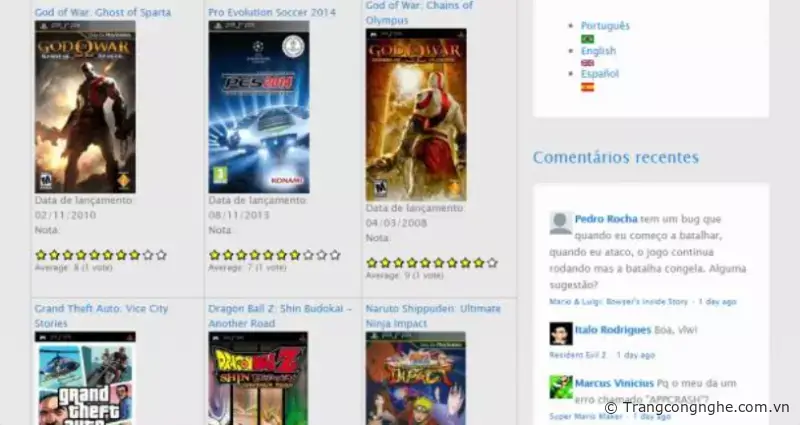The height and width of the screenshot is (425, 800).
Task: Open the Naruto Shippuden: Ultimate Ninja Impact cover
Action: click(415, 380)
